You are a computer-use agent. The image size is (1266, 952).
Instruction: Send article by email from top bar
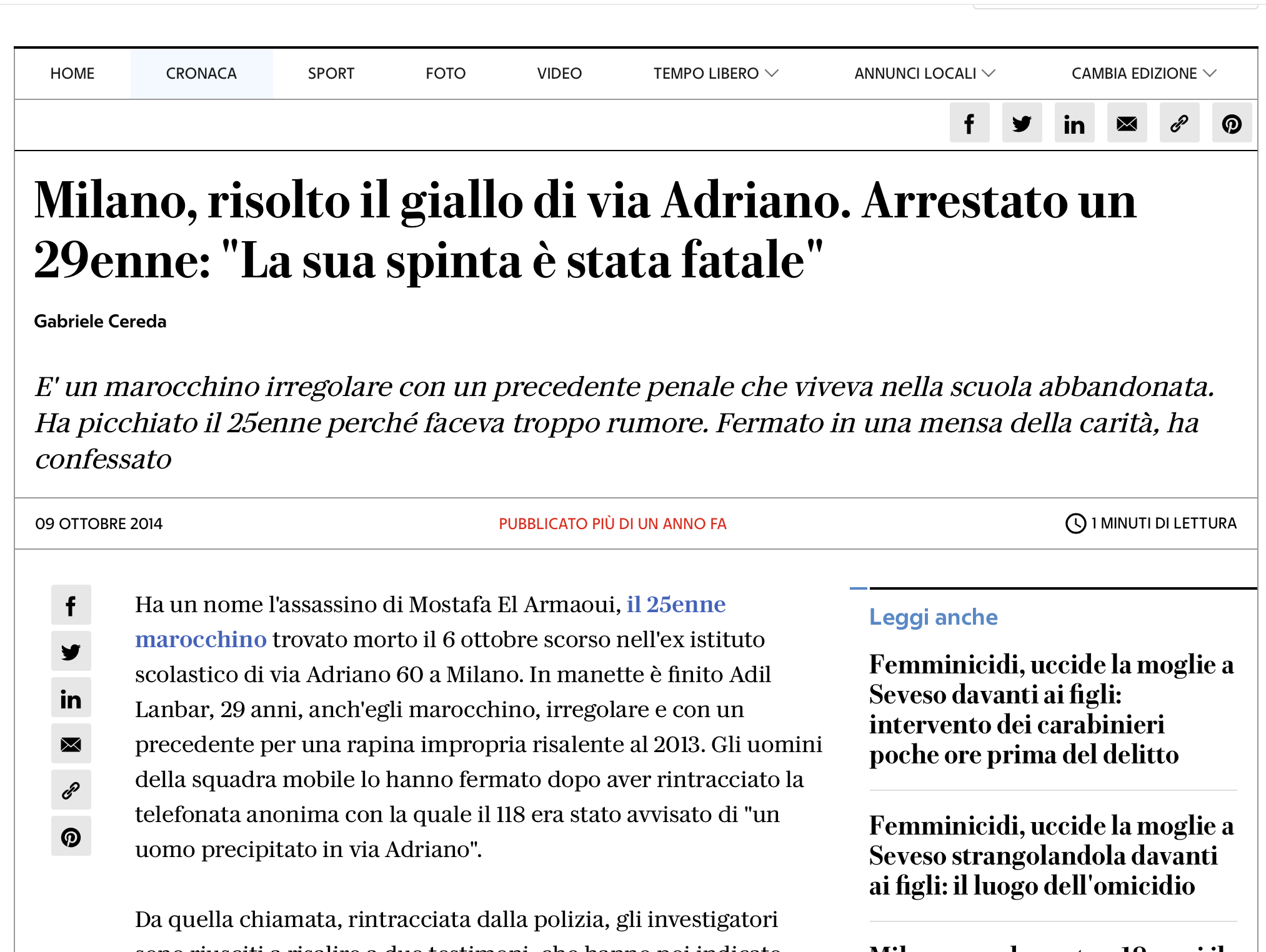1127,123
